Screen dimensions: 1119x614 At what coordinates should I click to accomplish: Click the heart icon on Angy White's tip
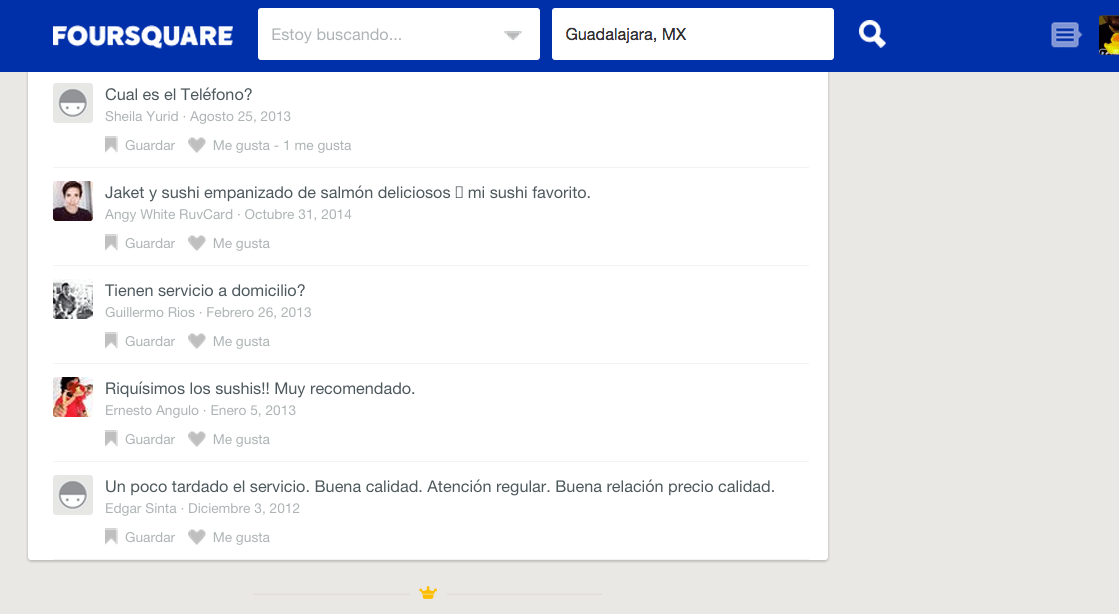(x=197, y=243)
